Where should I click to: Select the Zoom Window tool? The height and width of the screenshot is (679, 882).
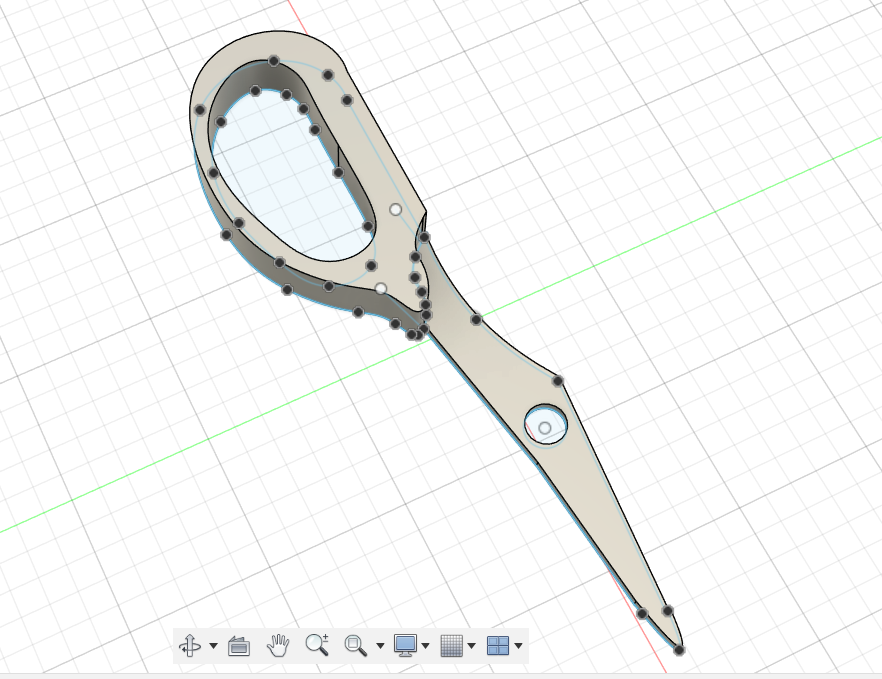(x=356, y=645)
